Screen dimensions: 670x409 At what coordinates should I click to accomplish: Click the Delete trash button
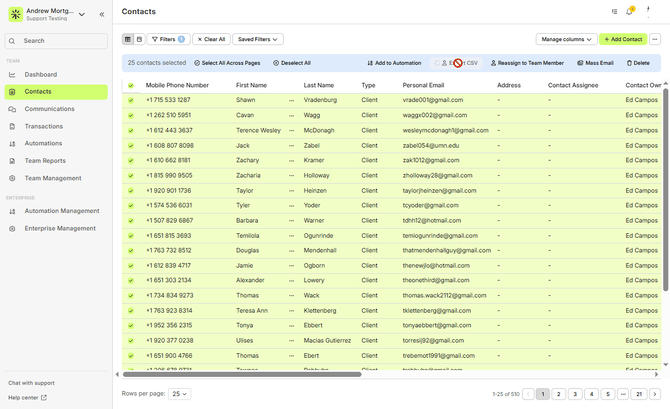coord(637,63)
